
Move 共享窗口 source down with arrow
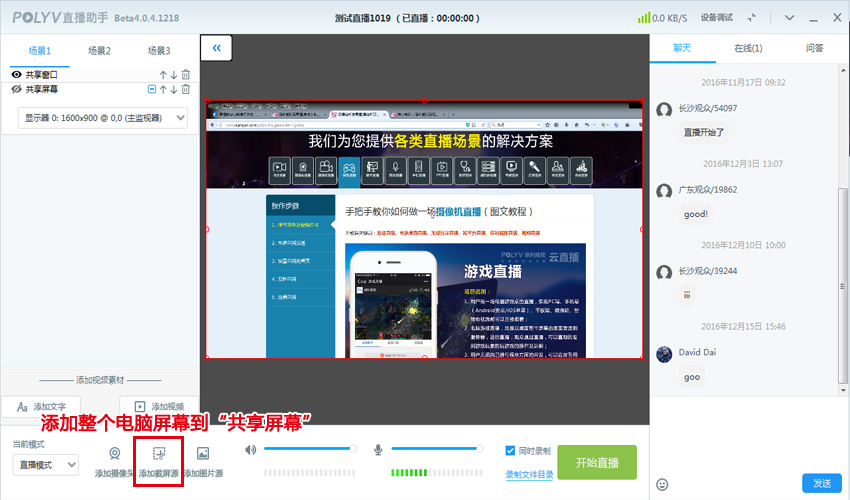click(x=174, y=75)
